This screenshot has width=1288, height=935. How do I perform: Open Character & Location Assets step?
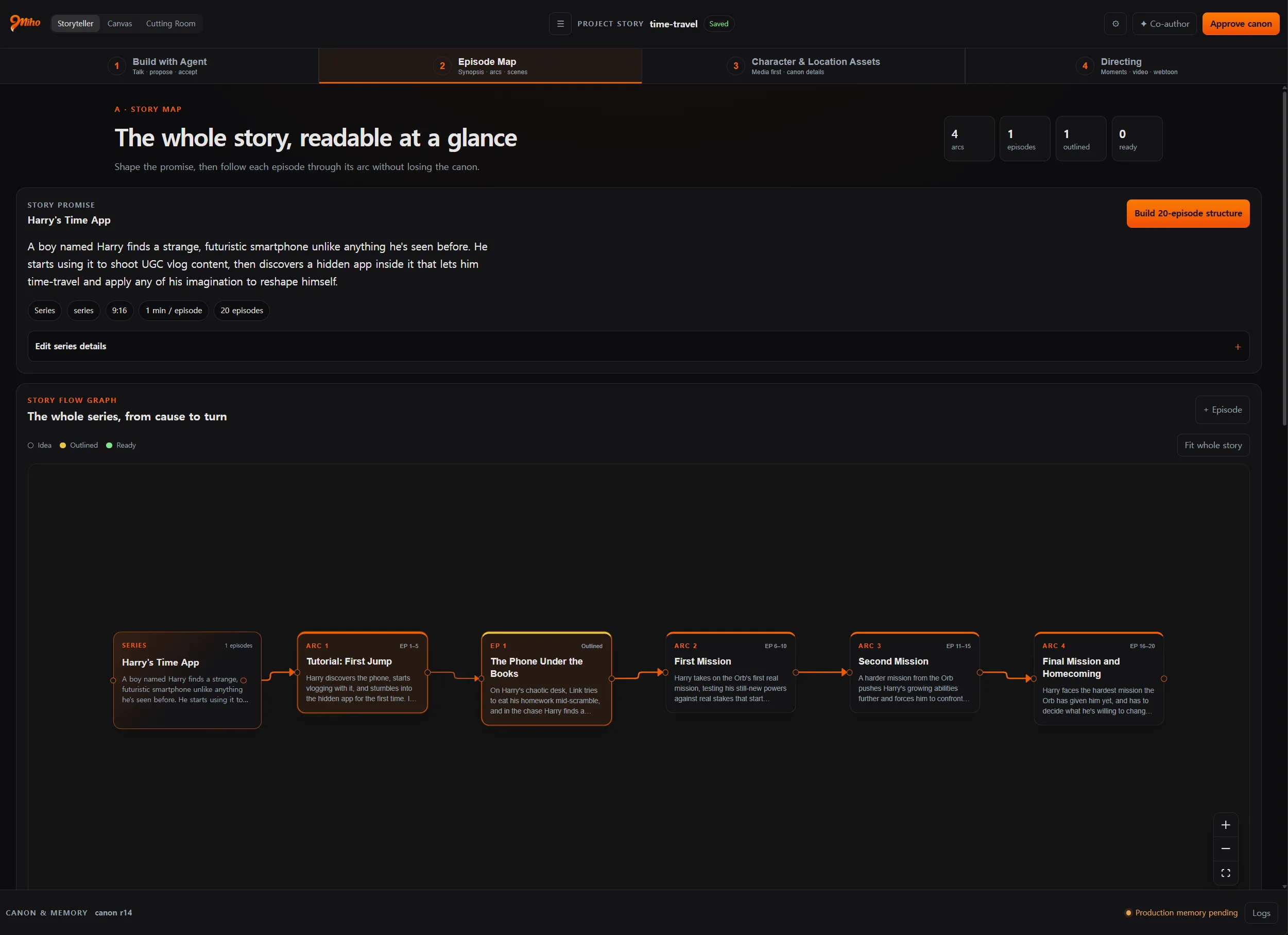tap(803, 66)
